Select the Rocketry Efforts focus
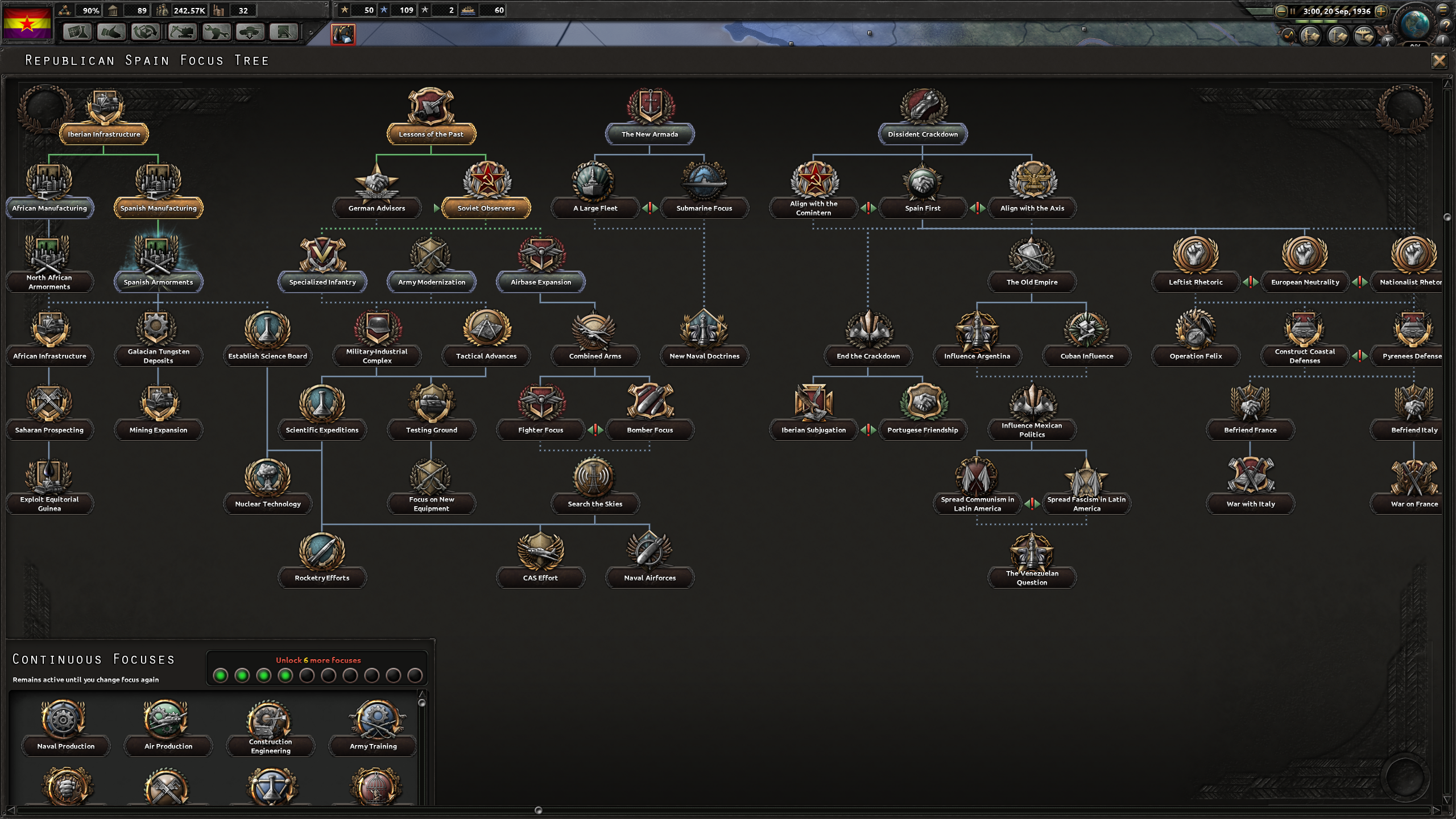Image resolution: width=1456 pixels, height=819 pixels. (322, 560)
